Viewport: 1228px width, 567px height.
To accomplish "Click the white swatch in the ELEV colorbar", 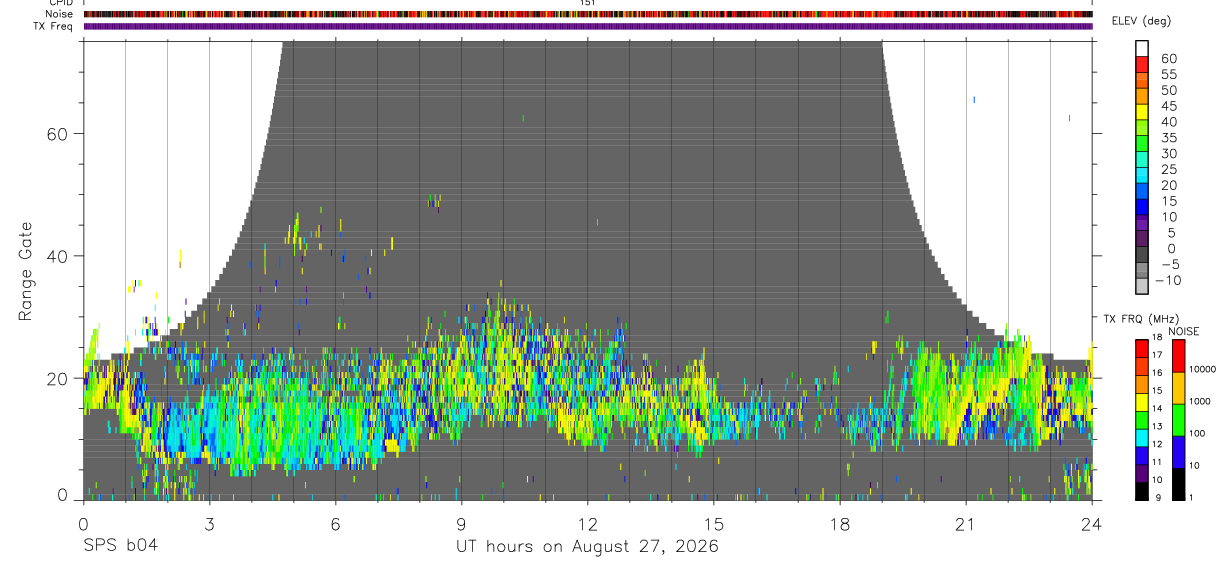I will pos(1142,47).
